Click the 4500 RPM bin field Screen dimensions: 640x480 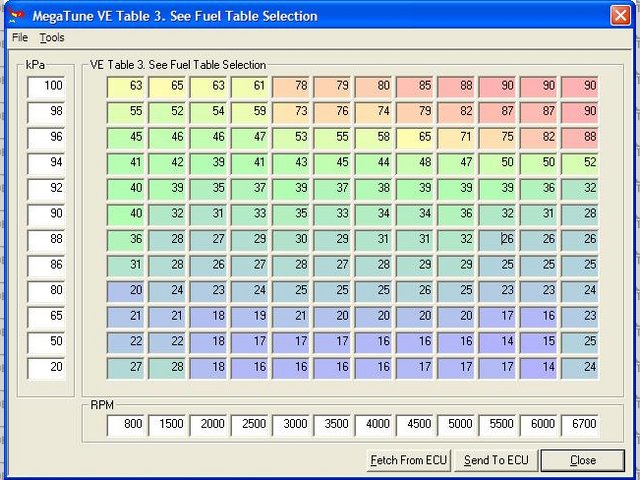[x=415, y=425]
